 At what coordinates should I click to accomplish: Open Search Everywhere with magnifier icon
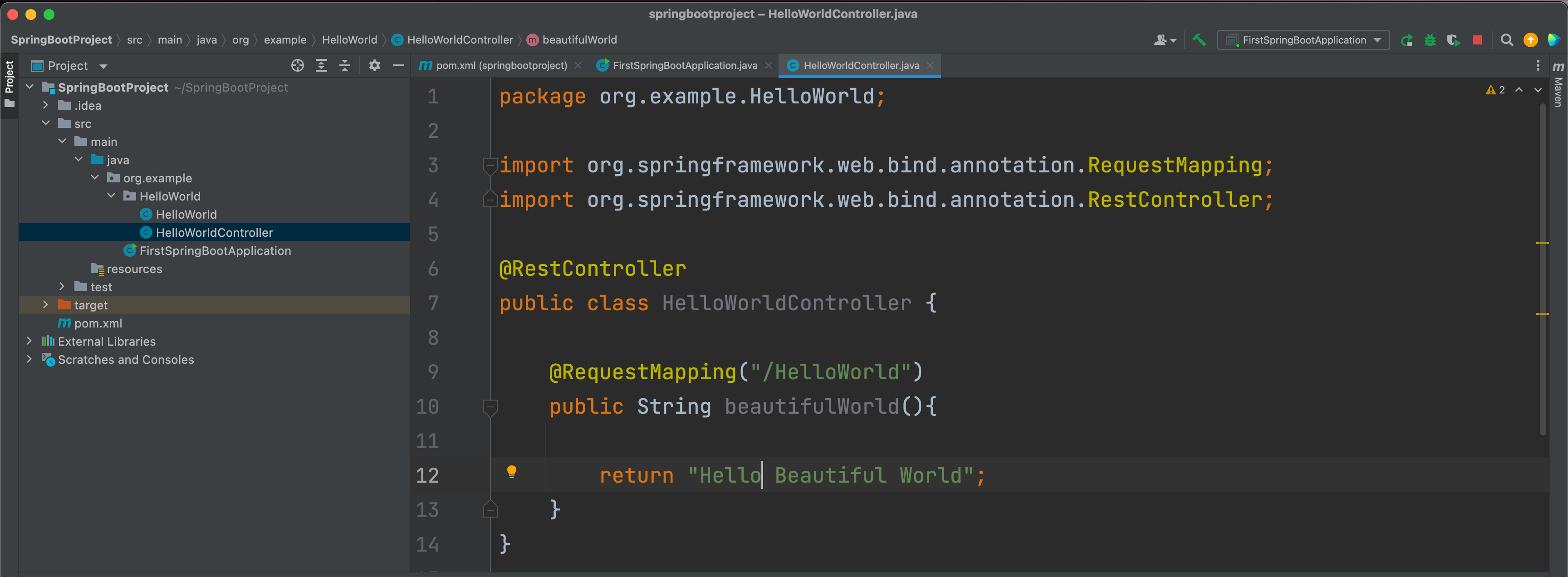click(x=1507, y=40)
